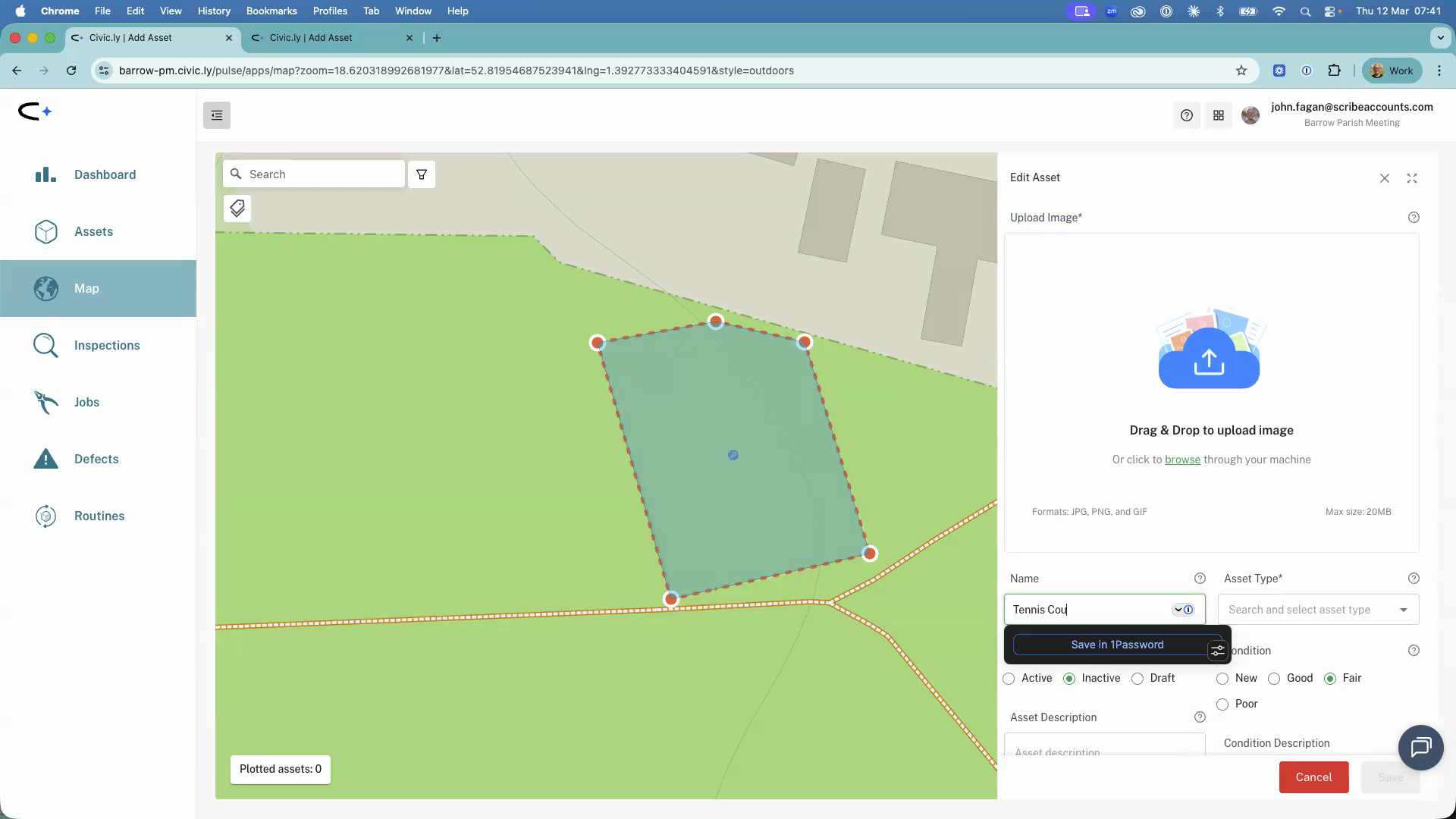
Task: Choose Draft status for the asset
Action: (x=1137, y=679)
